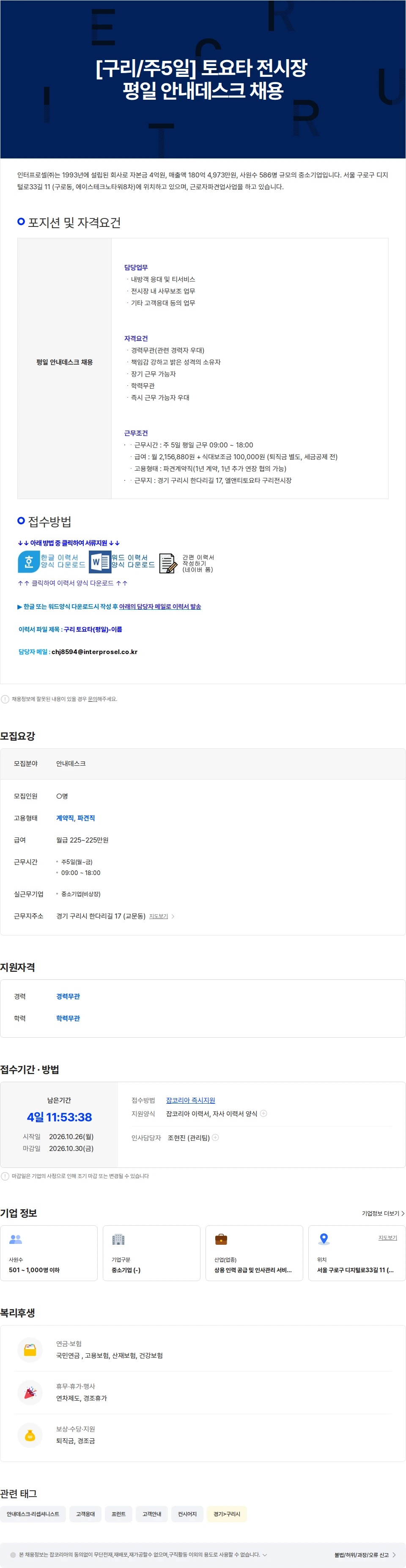Click the 경력무관 value in 지원자격
The image size is (406, 1568).
pos(68,996)
